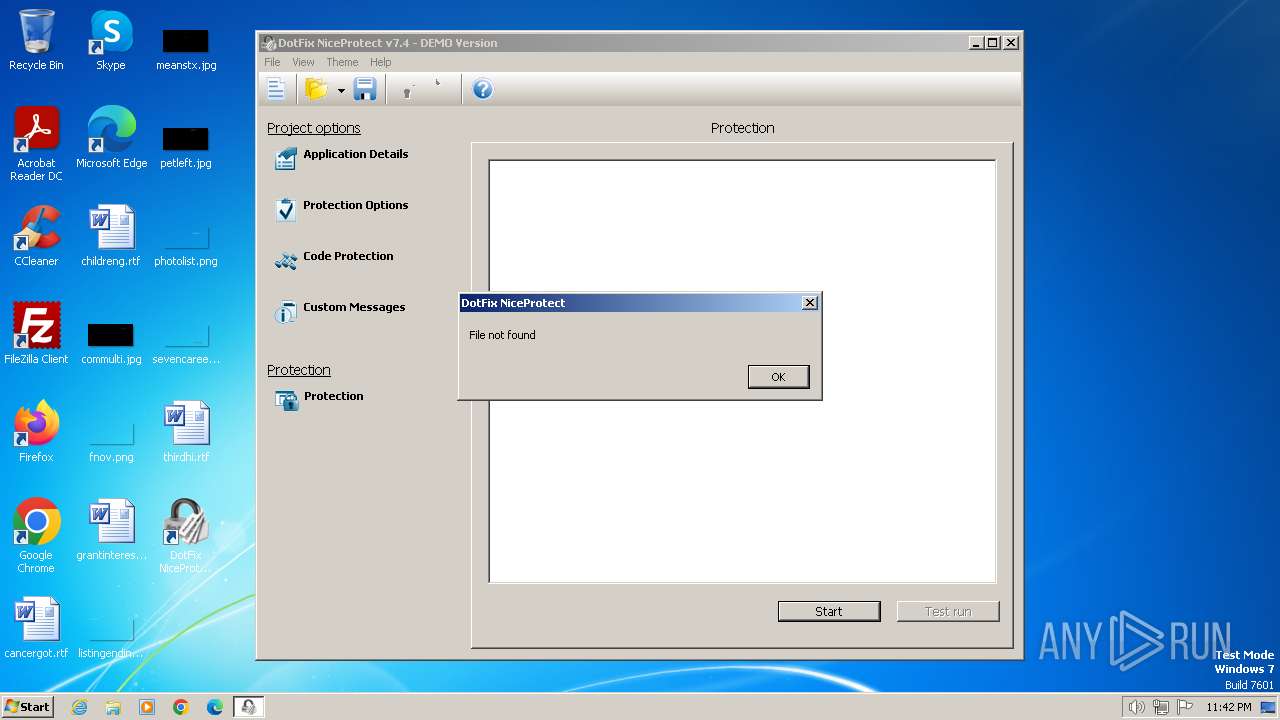Click the Action Center flag icon
The width and height of the screenshot is (1280, 720).
pos(1185,707)
